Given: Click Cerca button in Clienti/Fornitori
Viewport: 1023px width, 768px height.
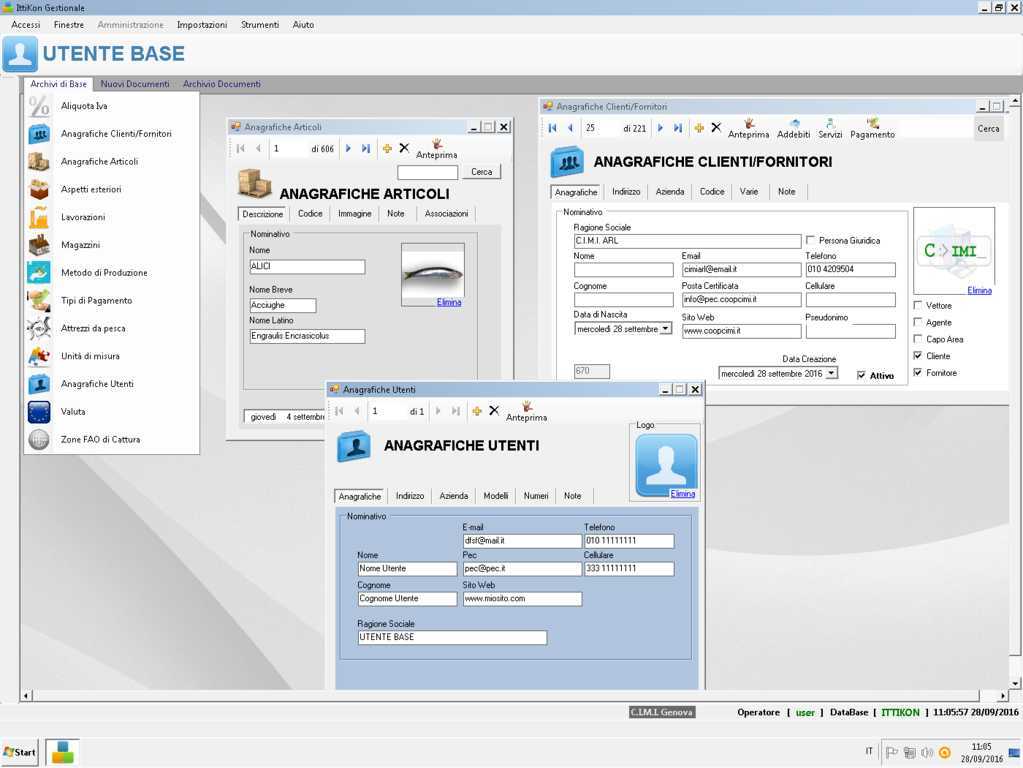Looking at the screenshot, I should tap(988, 129).
